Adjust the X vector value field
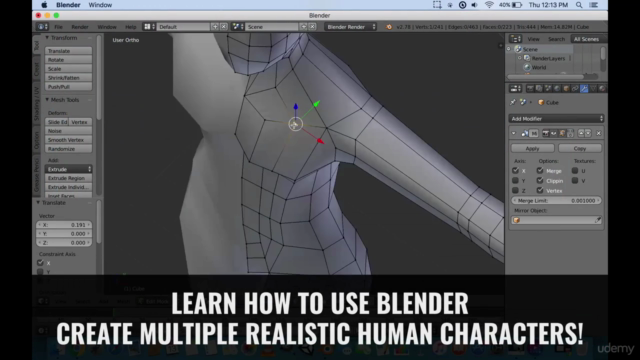The width and height of the screenshot is (640, 360). (x=64, y=224)
